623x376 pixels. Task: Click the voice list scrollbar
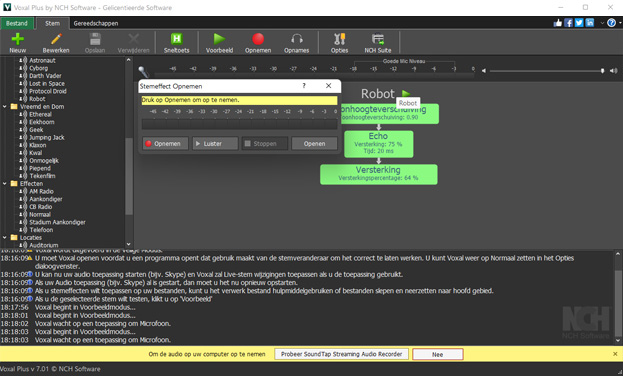click(129, 176)
